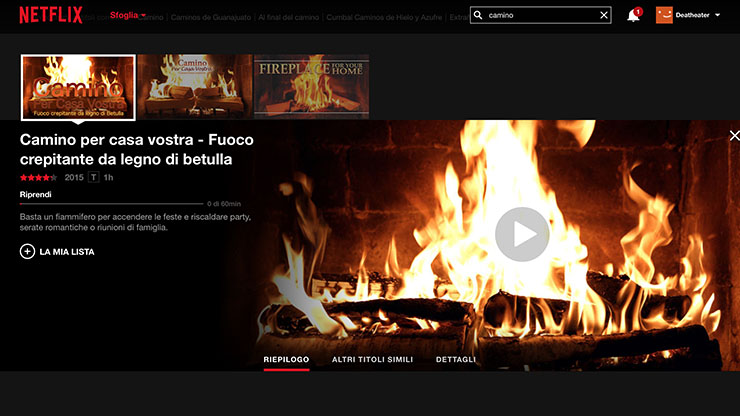Switch to the Altri Titoli Simili tab

[x=372, y=359]
